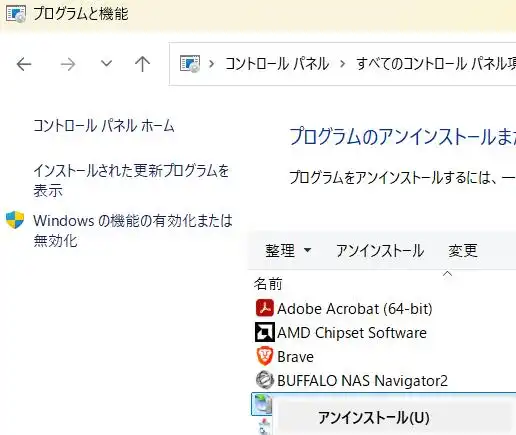This screenshot has width=516, height=435.
Task: Go up one level with Up arrow
Action: (x=142, y=64)
